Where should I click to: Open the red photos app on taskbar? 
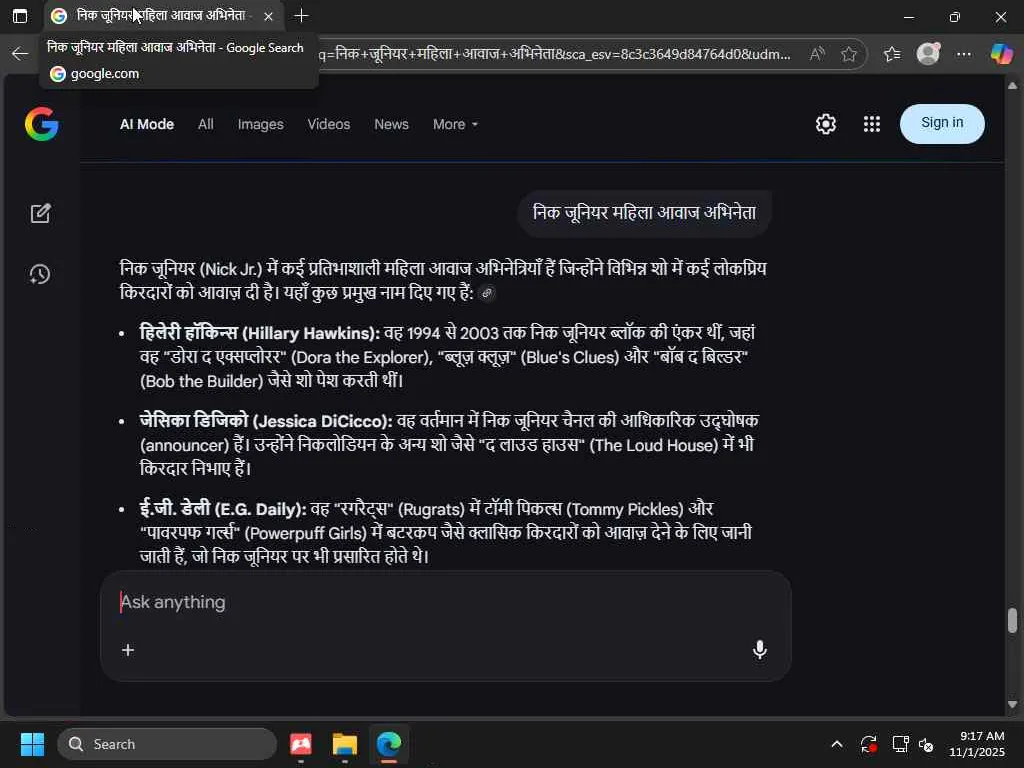click(300, 744)
